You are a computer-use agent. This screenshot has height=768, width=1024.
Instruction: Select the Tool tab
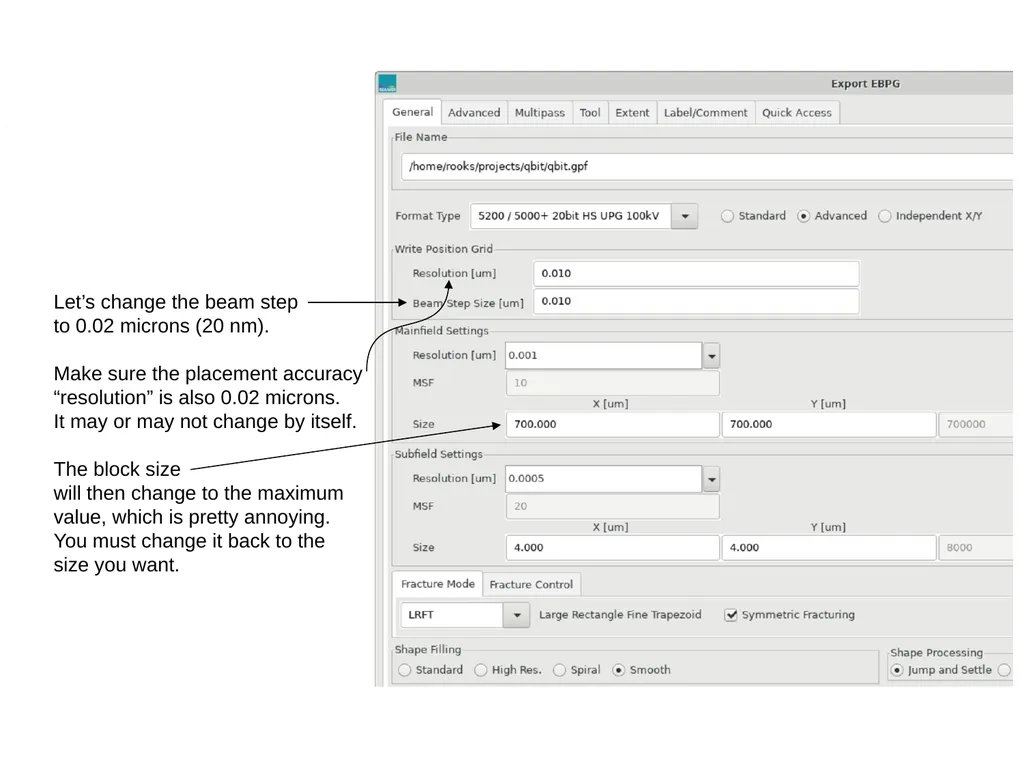pos(590,112)
